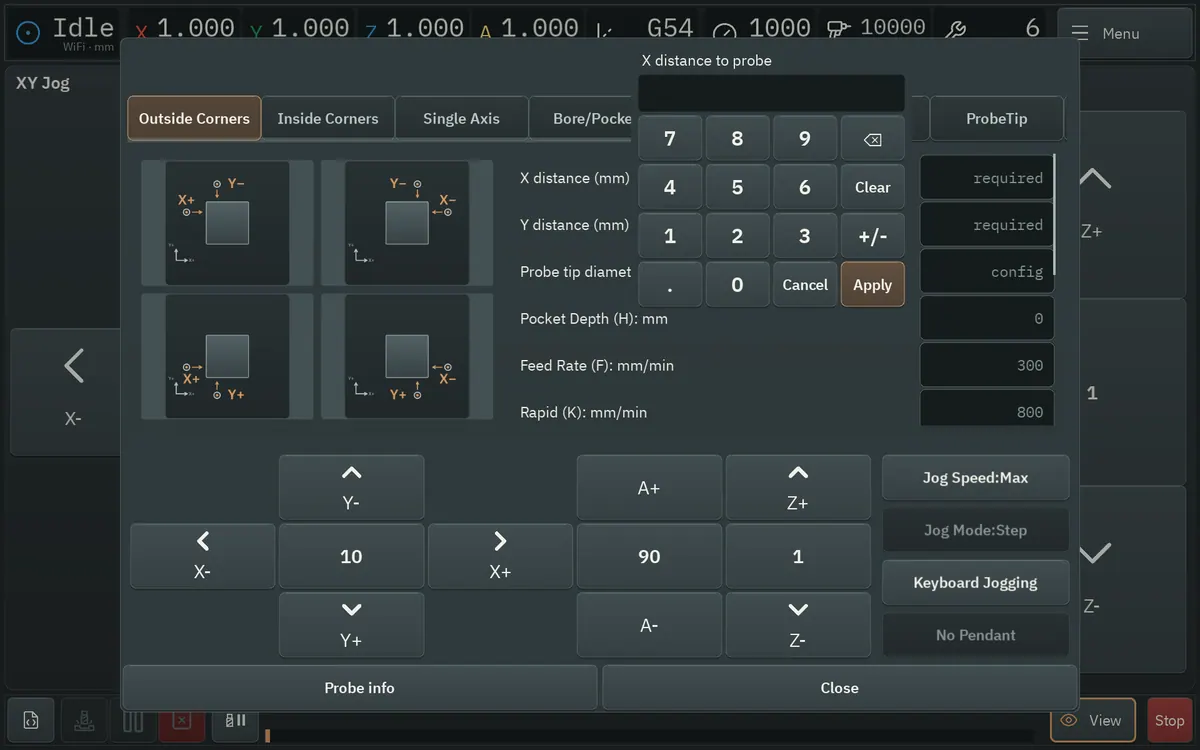Click the Apply button on keypad

pyautogui.click(x=872, y=285)
